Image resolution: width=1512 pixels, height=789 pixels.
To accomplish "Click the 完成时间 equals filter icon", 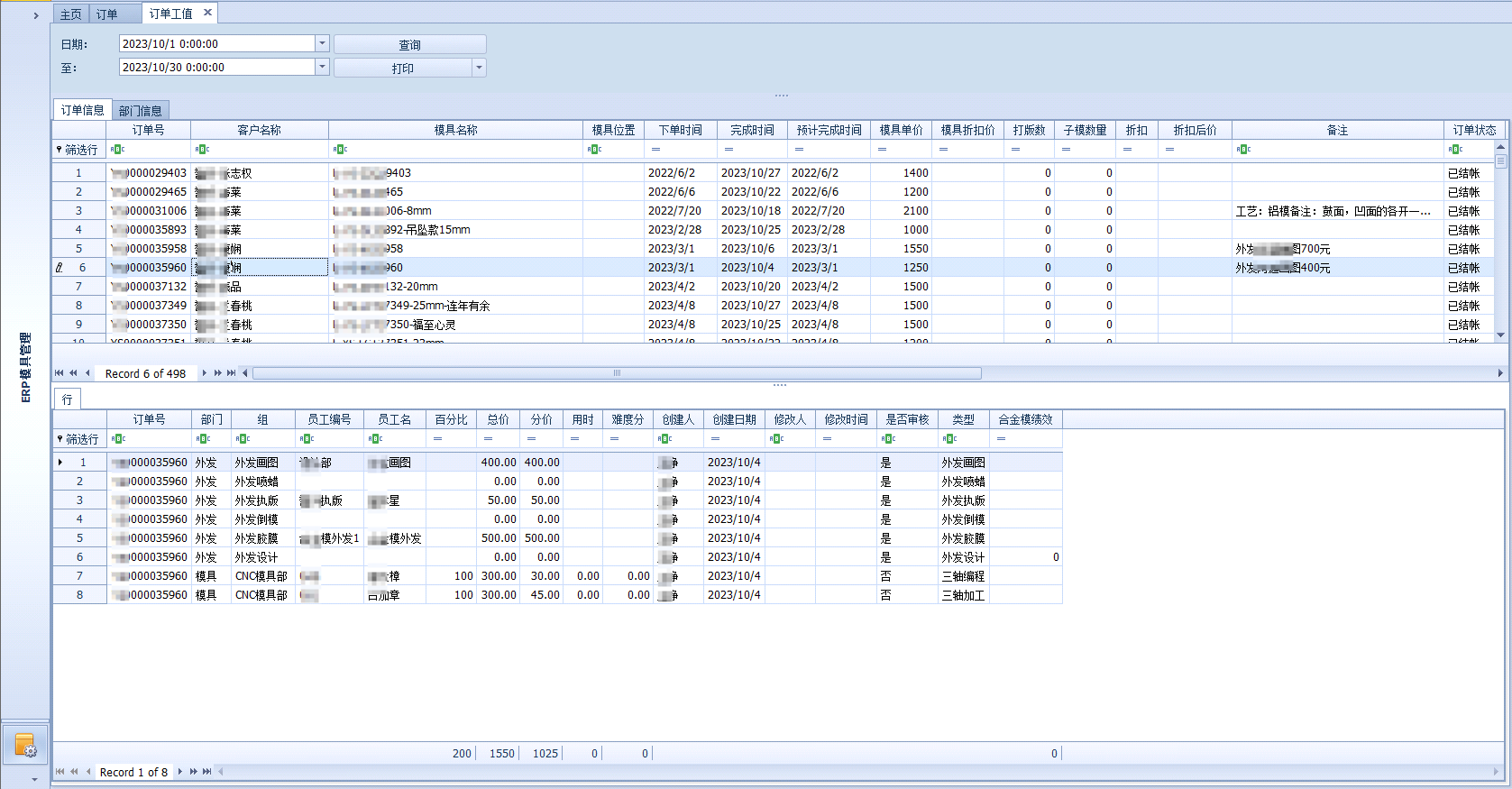I will [x=729, y=150].
